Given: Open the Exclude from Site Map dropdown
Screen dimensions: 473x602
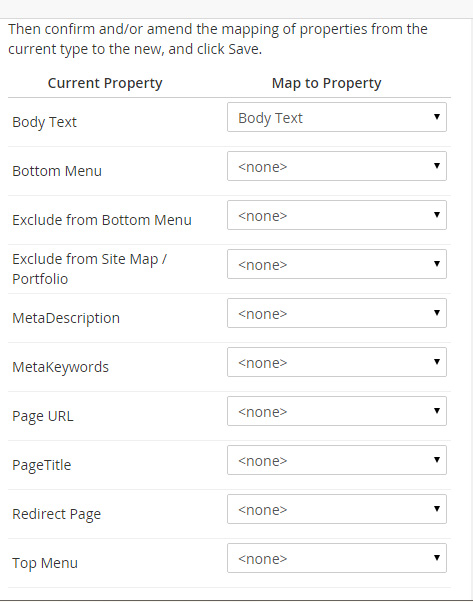Looking at the screenshot, I should [337, 264].
